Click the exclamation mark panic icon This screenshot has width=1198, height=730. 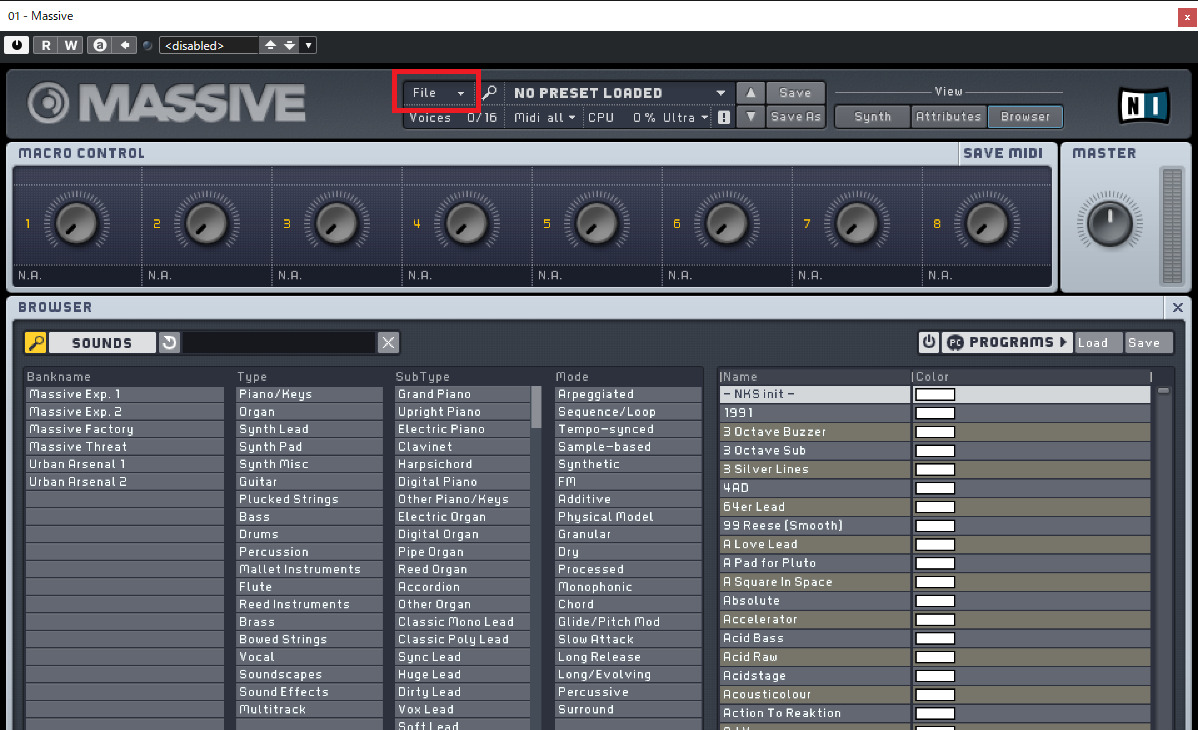pyautogui.click(x=724, y=118)
